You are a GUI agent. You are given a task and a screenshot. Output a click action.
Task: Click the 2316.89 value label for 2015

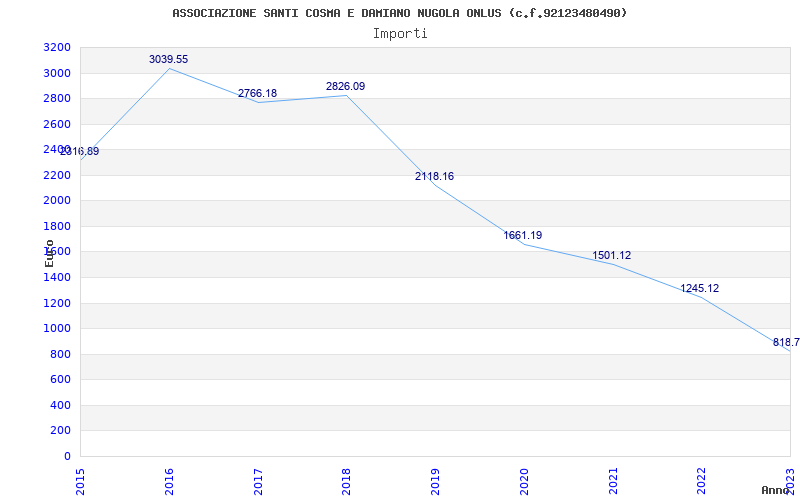click(80, 152)
